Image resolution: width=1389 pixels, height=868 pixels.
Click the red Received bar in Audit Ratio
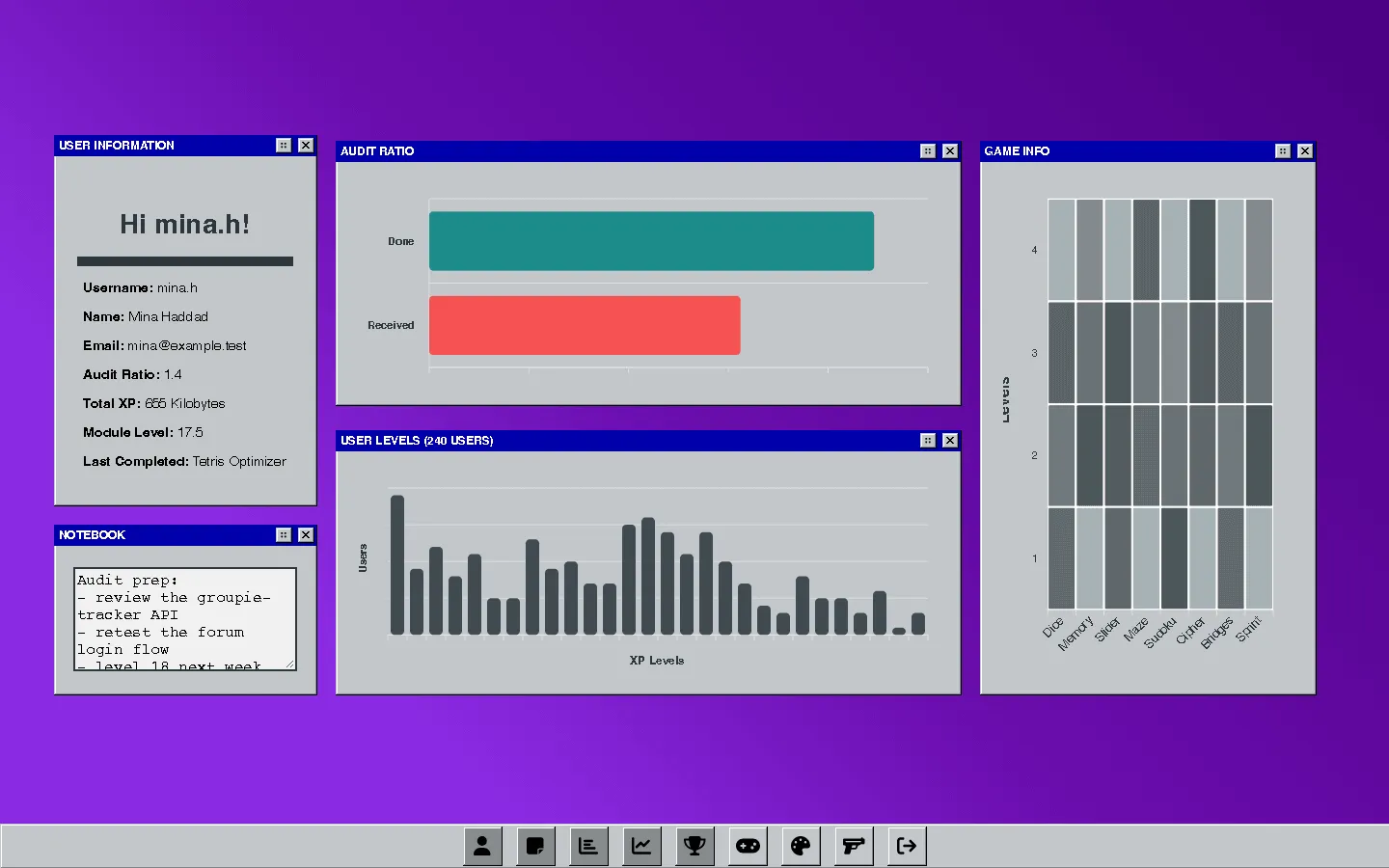(585, 325)
